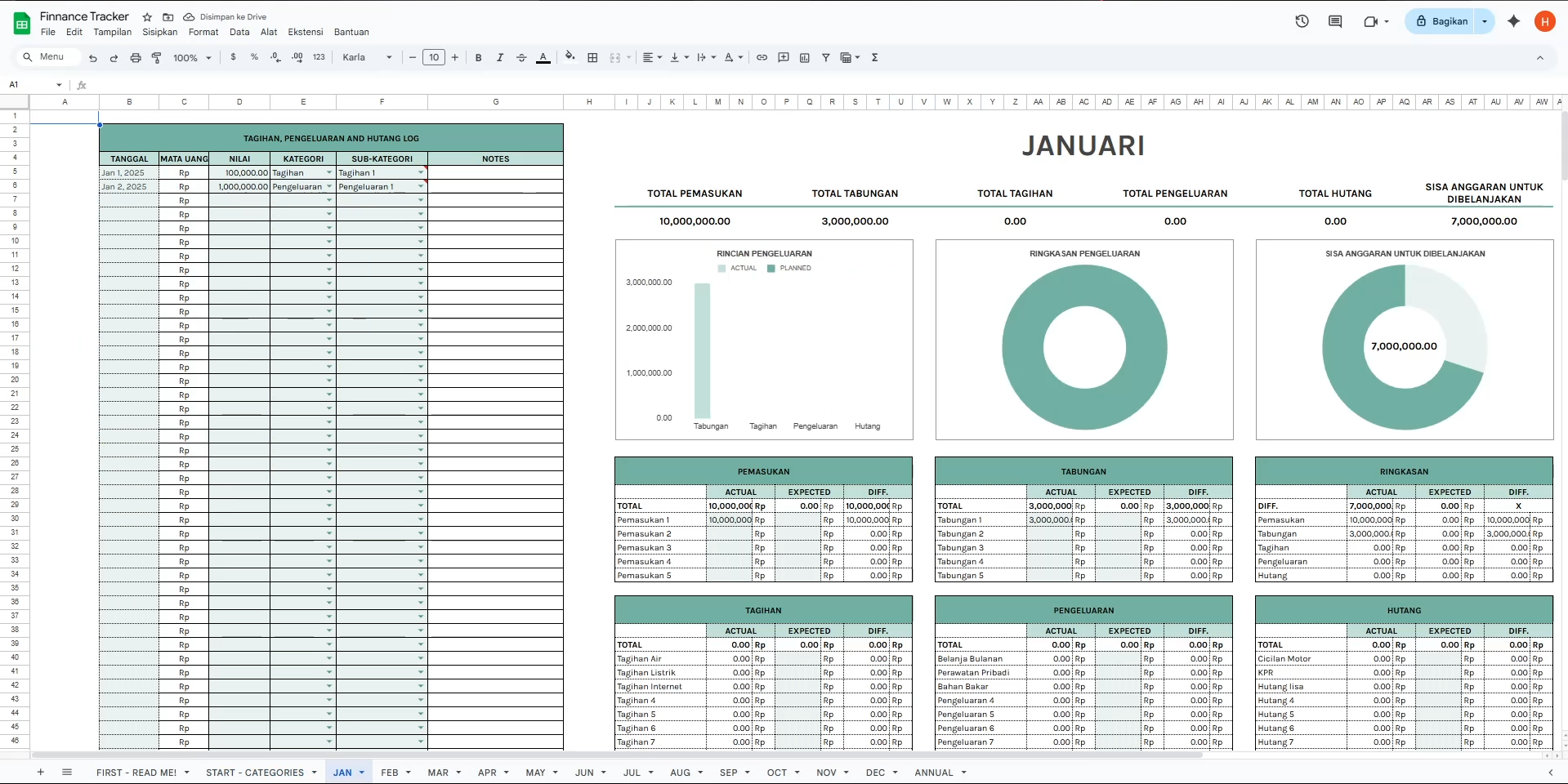Image resolution: width=1568 pixels, height=784 pixels.
Task: Open the Format menu
Action: [x=203, y=33]
